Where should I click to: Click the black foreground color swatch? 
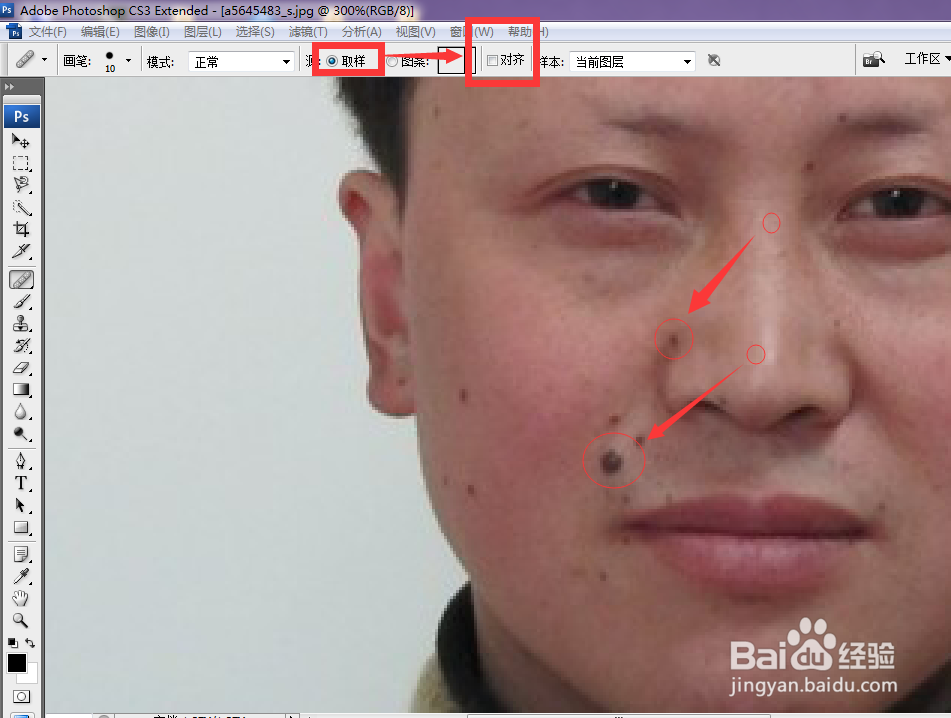(16, 663)
